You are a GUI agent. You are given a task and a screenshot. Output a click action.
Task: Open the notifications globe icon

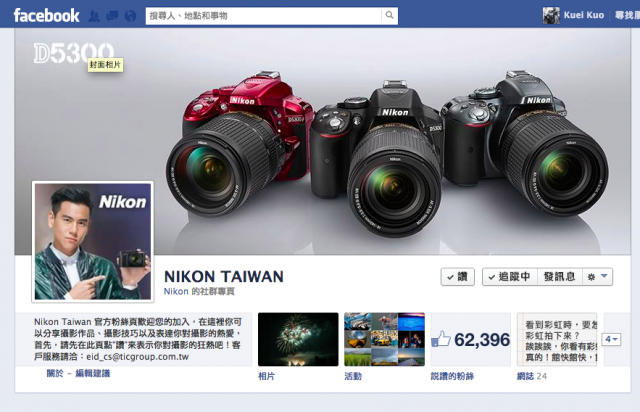(x=130, y=16)
